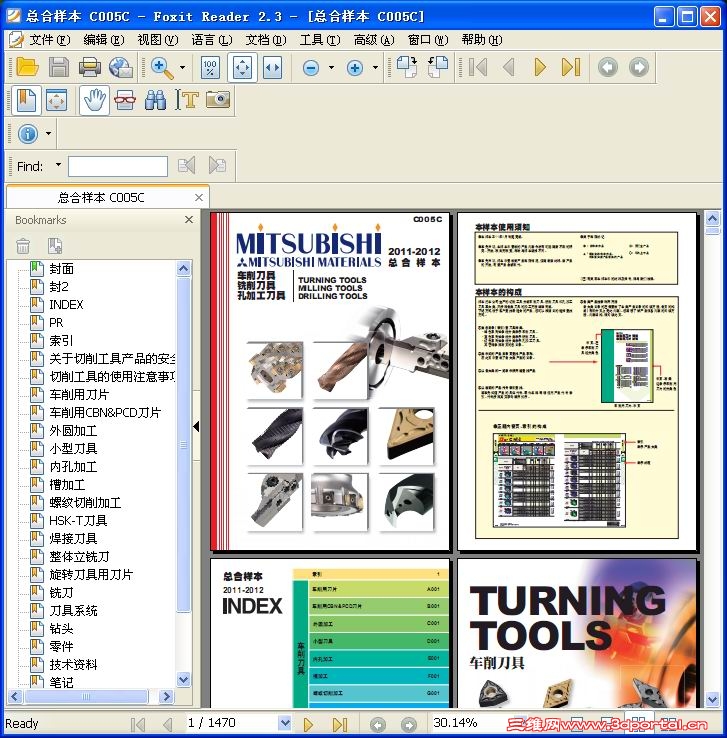Open the 工具(T) menu
This screenshot has height=738, width=727.
(x=320, y=40)
